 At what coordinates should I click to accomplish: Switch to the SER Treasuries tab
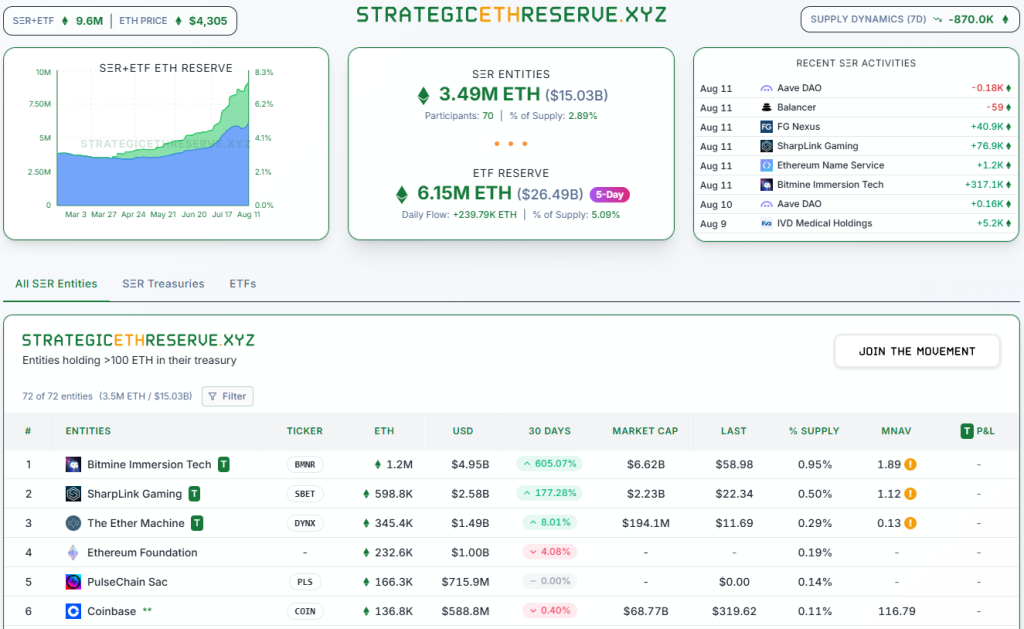[x=163, y=284]
